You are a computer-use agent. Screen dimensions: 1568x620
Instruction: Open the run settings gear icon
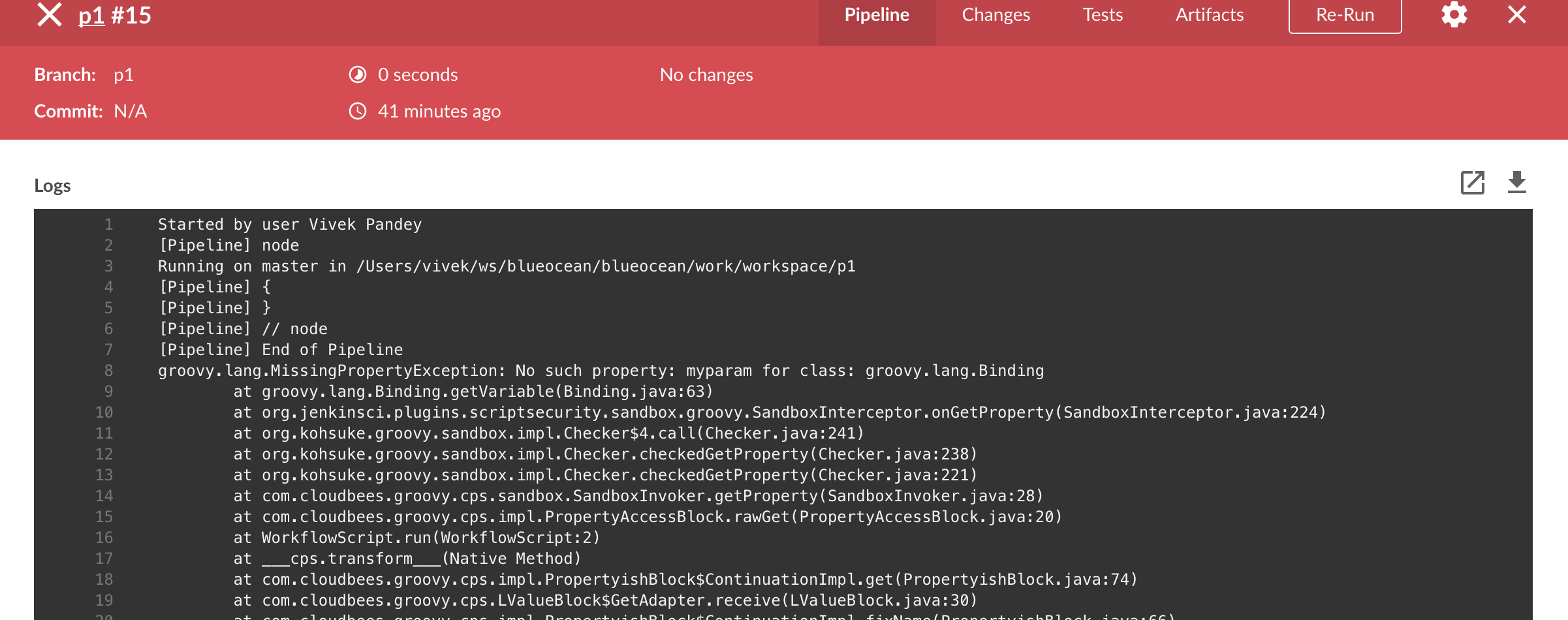pos(1454,15)
